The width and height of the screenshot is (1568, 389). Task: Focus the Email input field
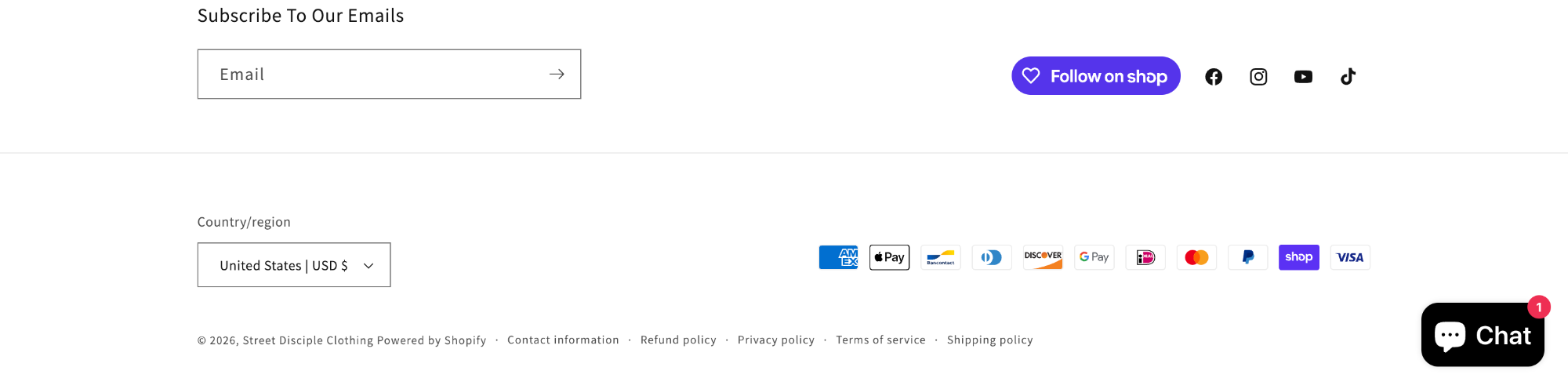coord(368,75)
